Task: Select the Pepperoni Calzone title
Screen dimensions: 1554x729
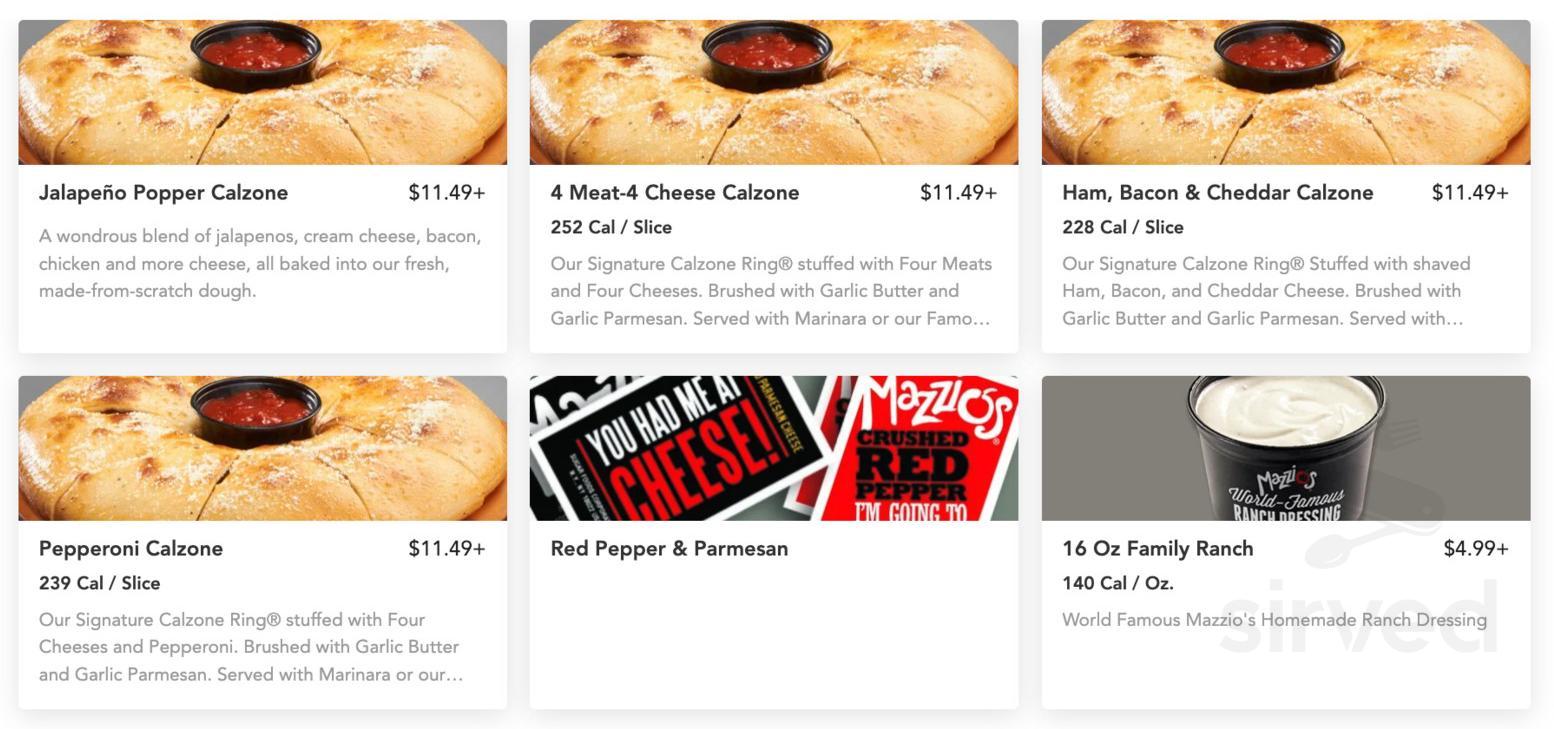Action: (x=130, y=548)
